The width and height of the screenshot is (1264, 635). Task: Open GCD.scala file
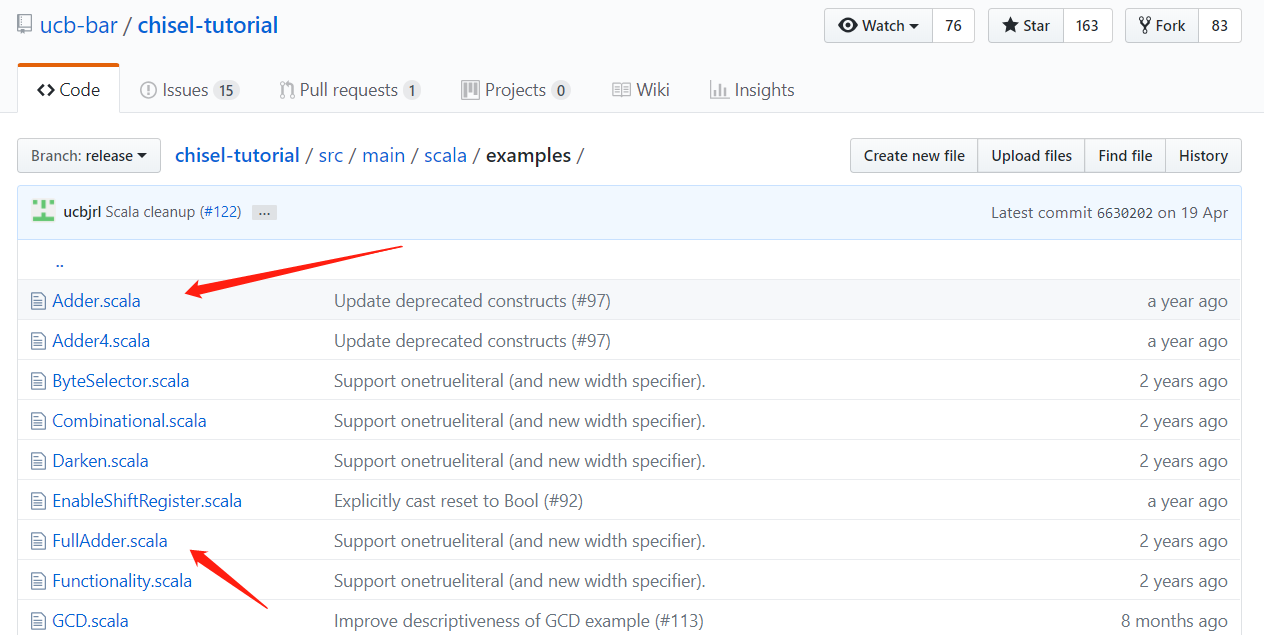coord(90,621)
